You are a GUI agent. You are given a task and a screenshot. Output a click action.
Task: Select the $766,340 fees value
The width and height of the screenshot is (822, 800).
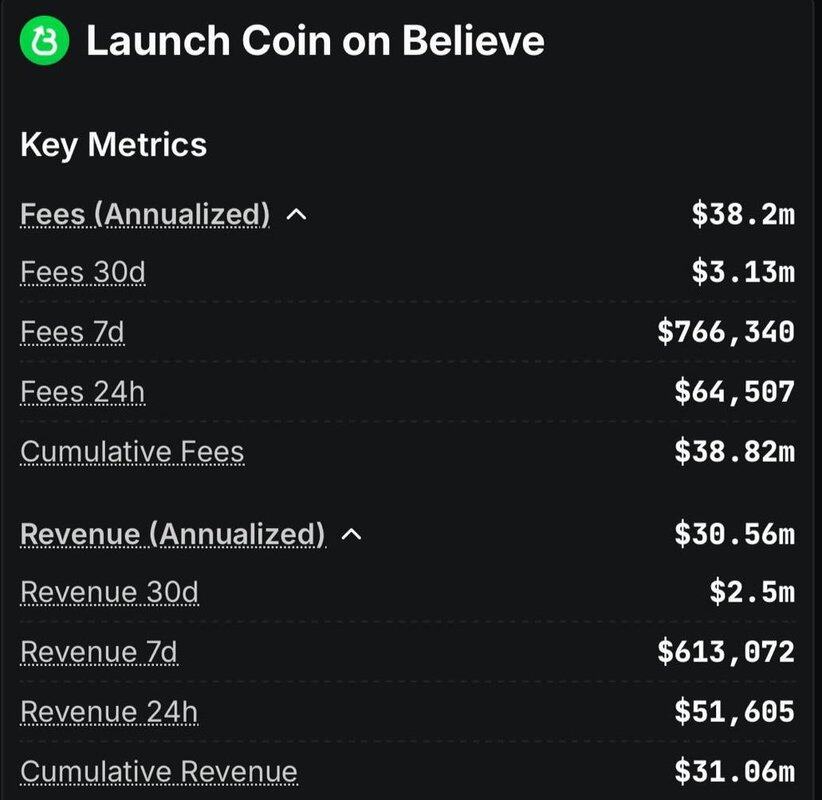click(726, 331)
